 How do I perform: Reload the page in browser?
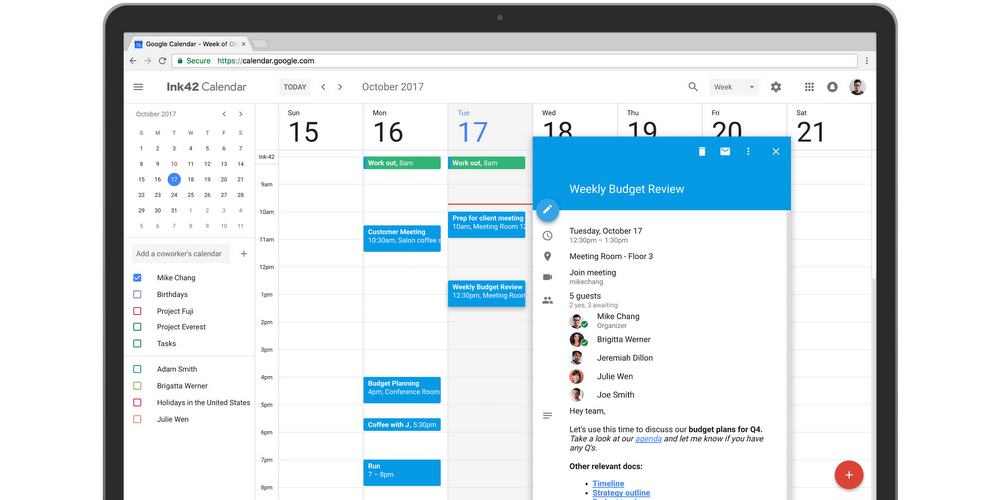[162, 61]
